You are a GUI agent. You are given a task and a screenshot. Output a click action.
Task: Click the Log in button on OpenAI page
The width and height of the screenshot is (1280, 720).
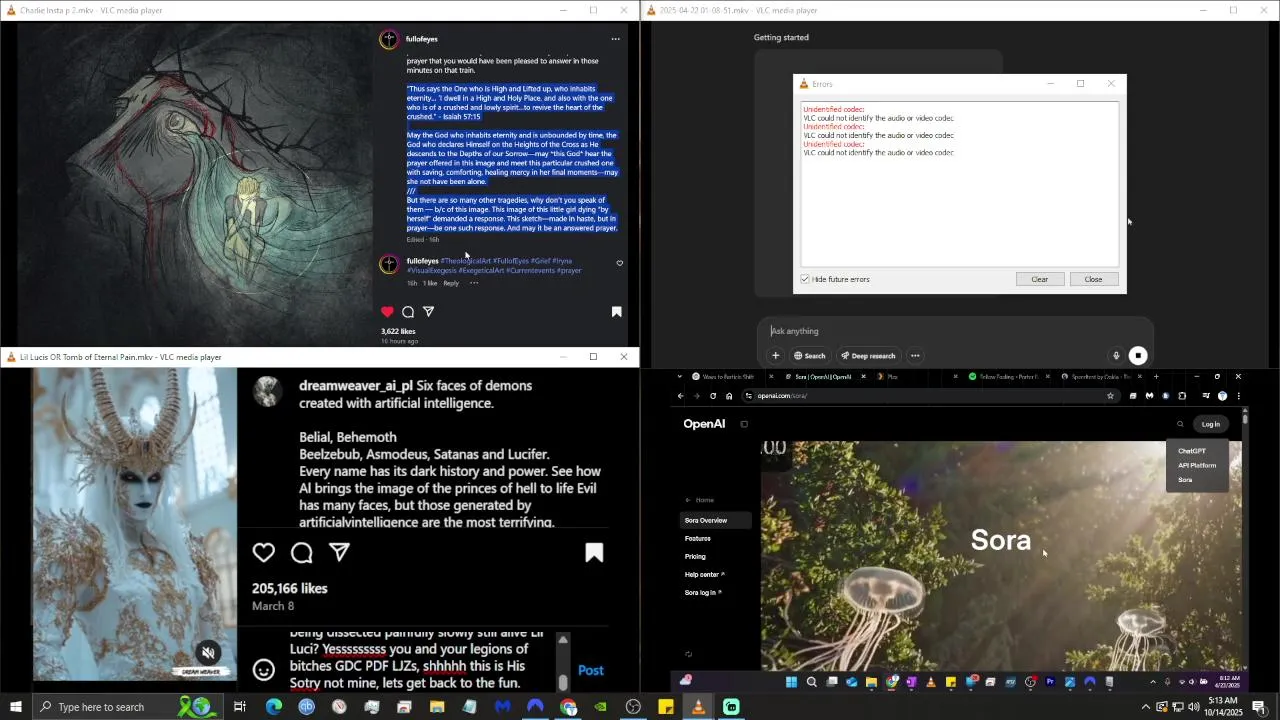pos(1210,424)
